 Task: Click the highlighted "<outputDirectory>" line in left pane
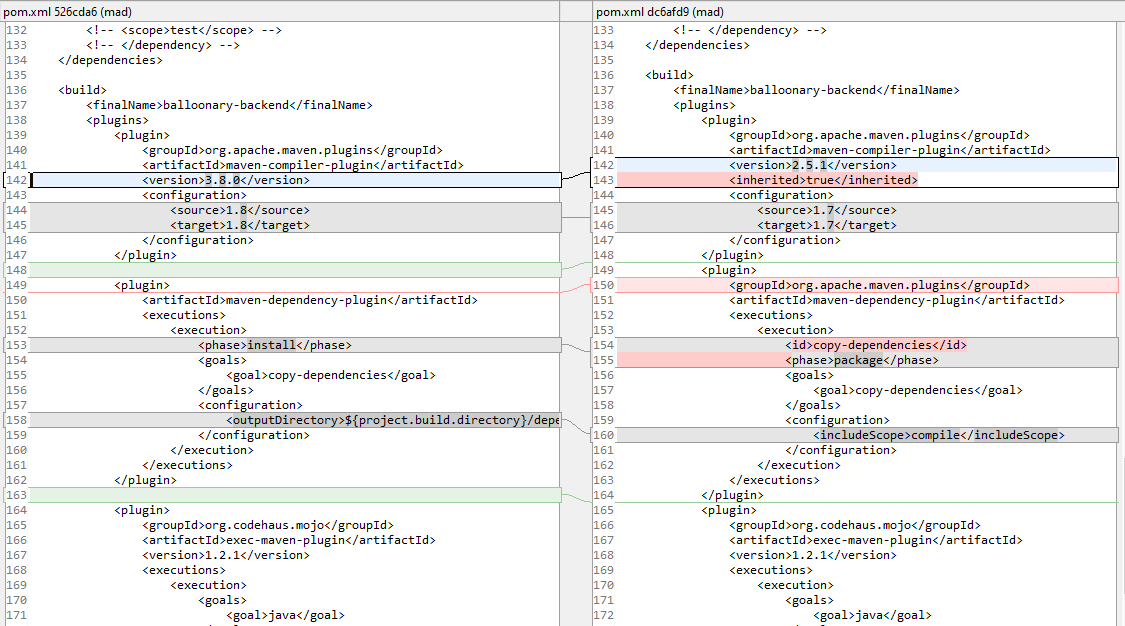click(350, 419)
